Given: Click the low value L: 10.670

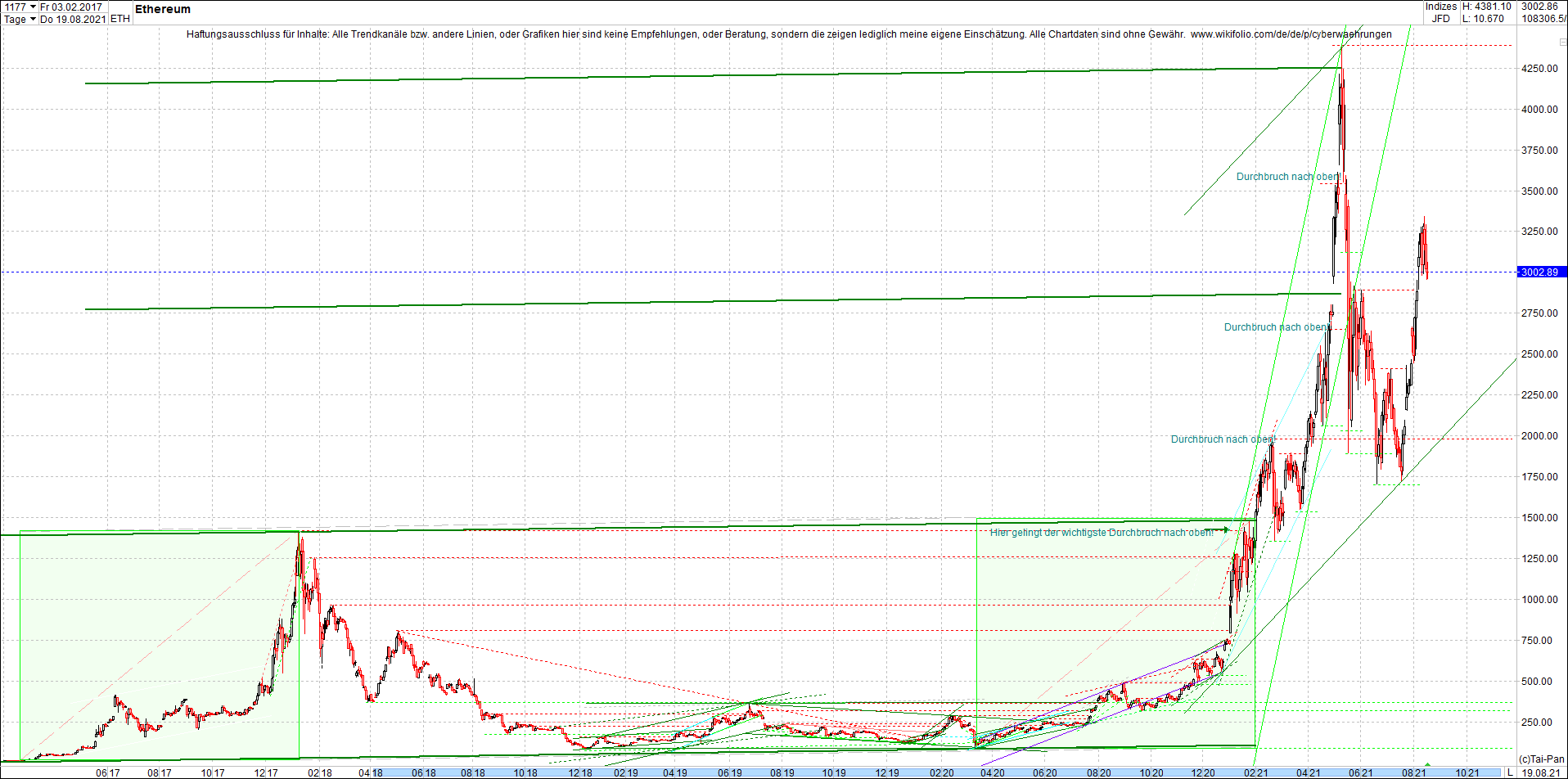Looking at the screenshot, I should click(1484, 19).
